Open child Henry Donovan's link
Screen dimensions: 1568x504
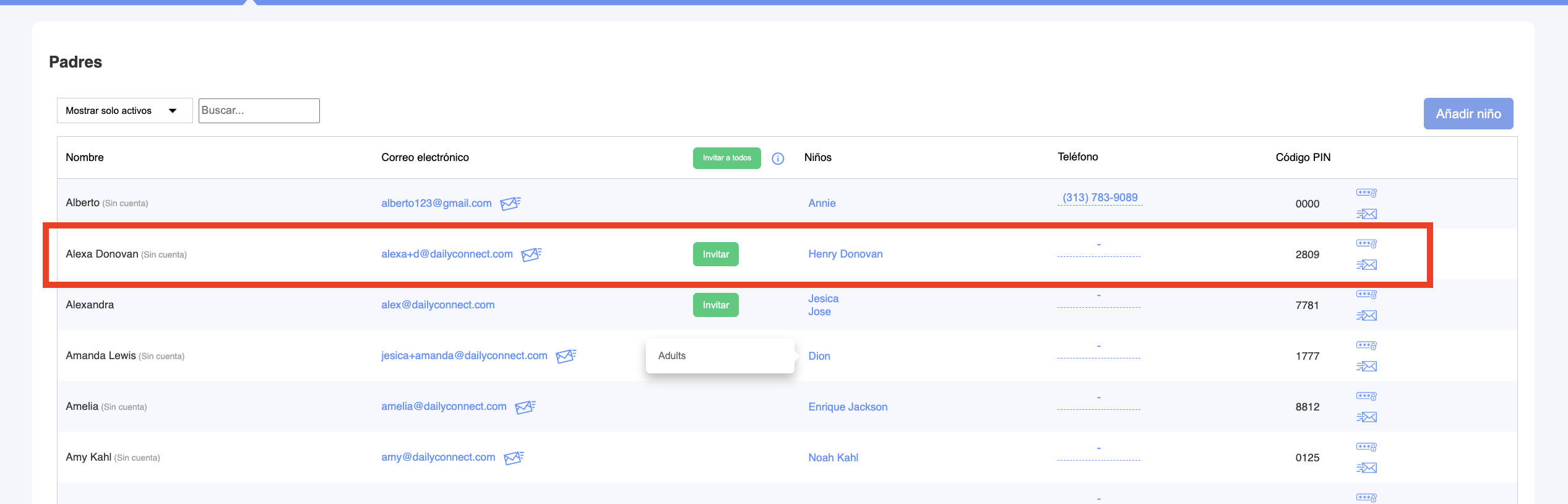pyautogui.click(x=845, y=254)
